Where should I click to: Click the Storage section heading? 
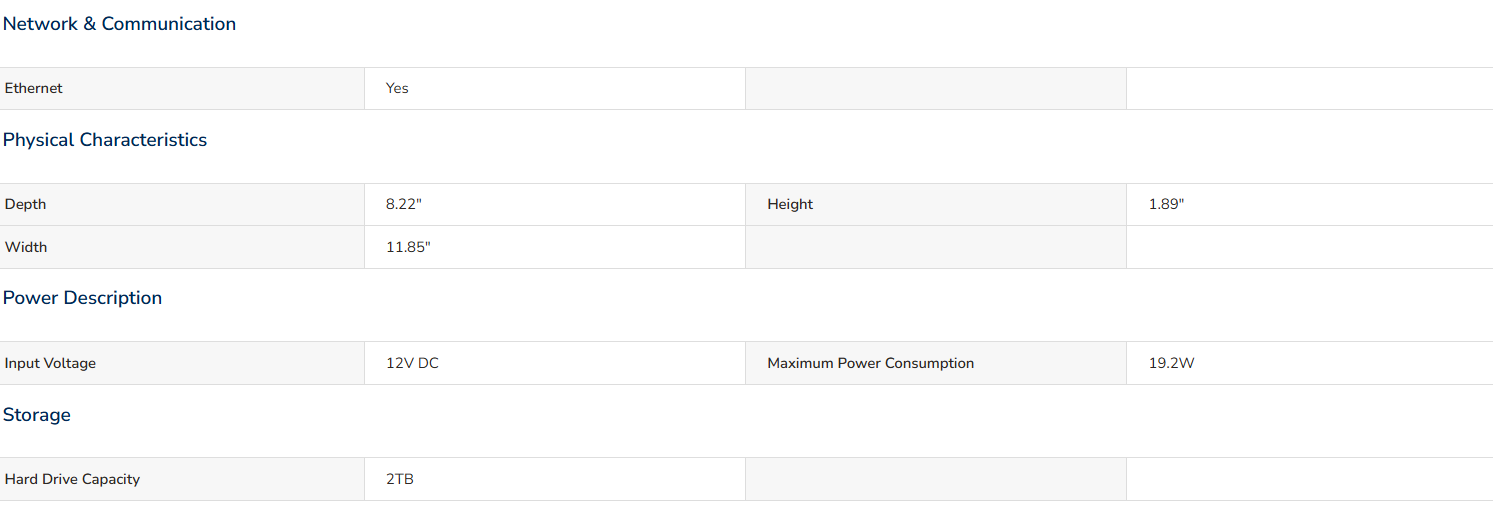(x=37, y=415)
